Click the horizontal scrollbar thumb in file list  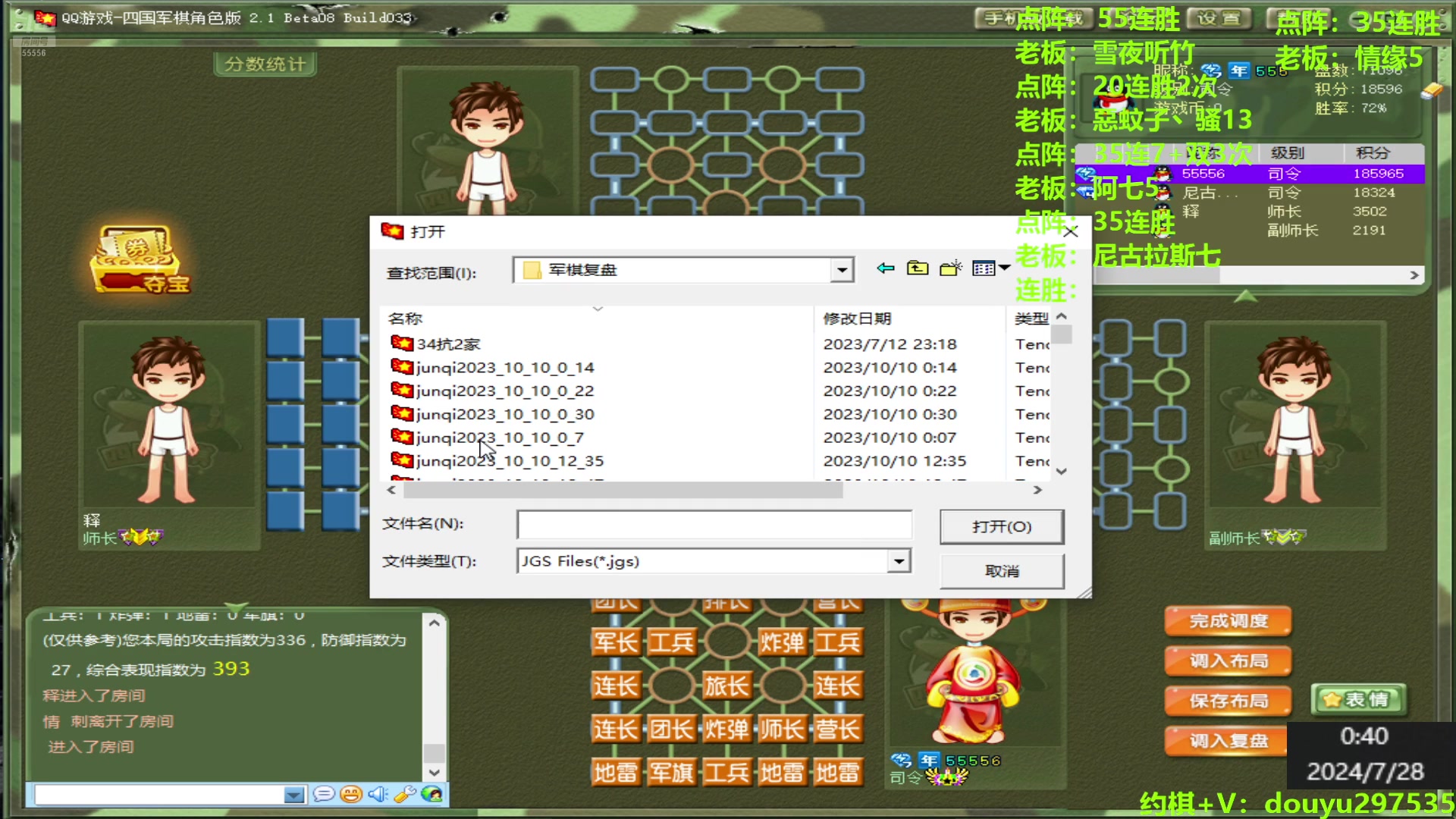(x=623, y=491)
